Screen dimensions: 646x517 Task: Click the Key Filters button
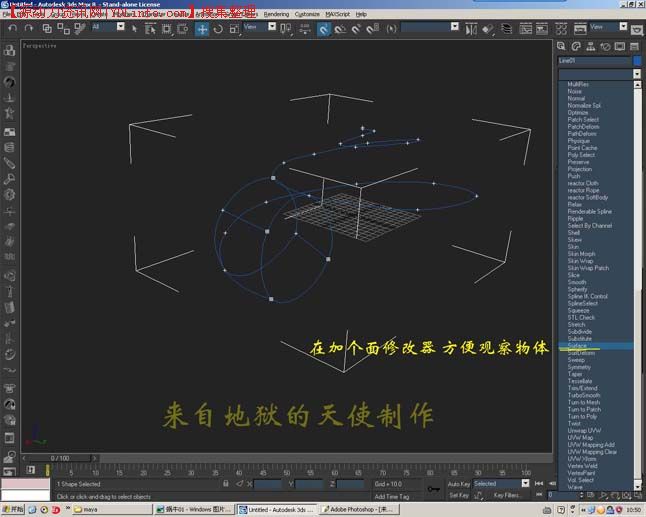tap(508, 495)
